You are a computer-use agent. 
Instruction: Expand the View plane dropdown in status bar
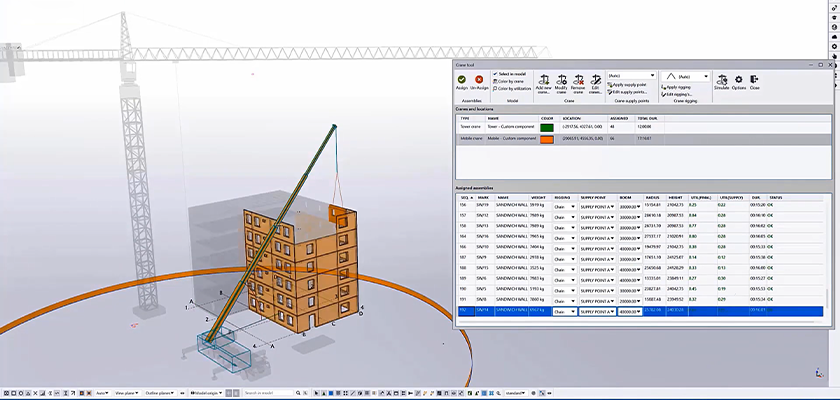[x=125, y=393]
